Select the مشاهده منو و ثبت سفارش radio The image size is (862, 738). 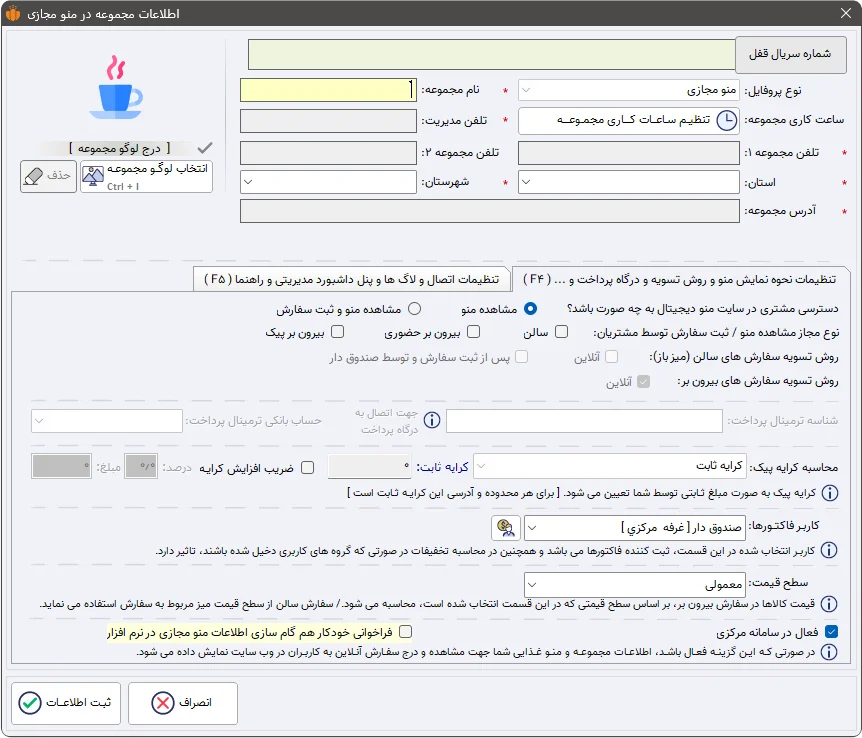pos(415,309)
